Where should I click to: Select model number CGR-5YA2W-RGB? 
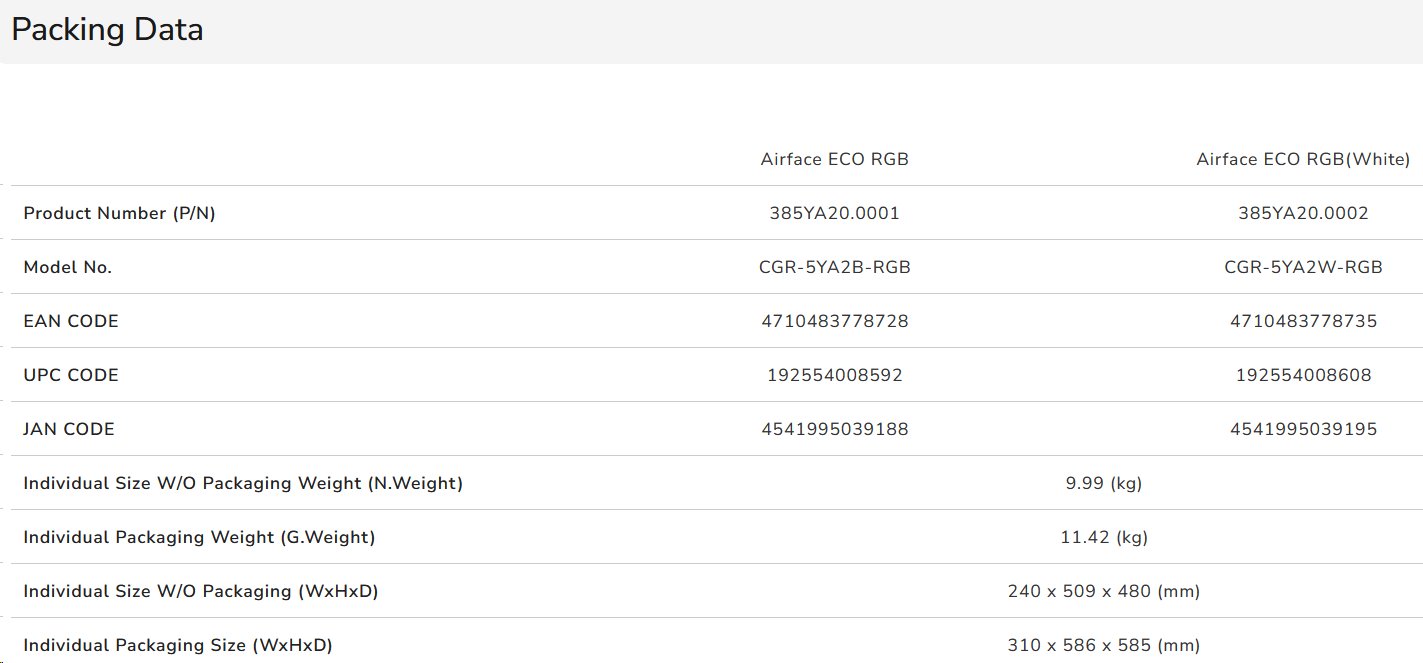1303,267
